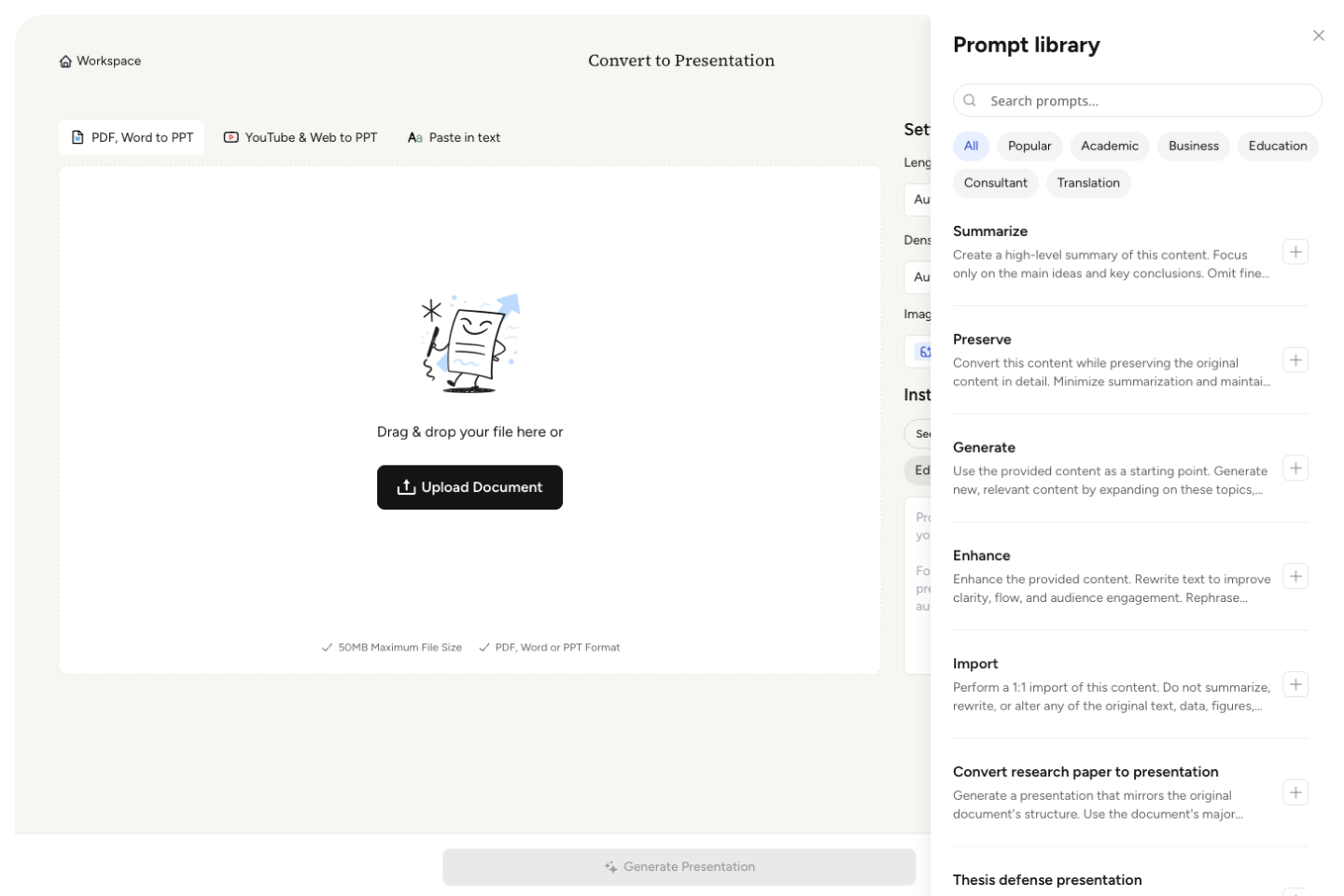
Task: Choose the Translation prompt filter
Action: (x=1087, y=183)
